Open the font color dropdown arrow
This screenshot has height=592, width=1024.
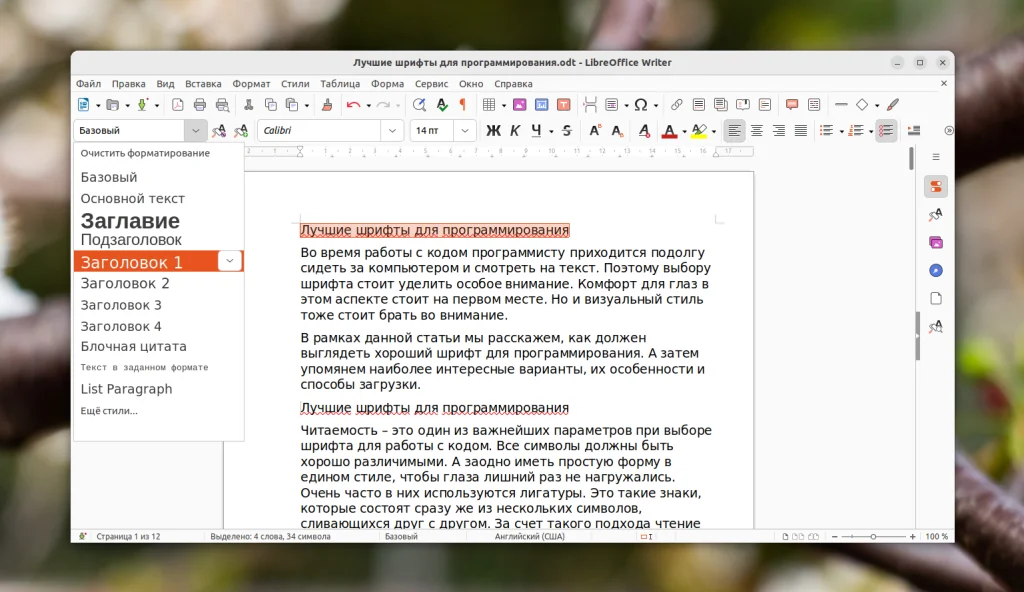coord(685,130)
